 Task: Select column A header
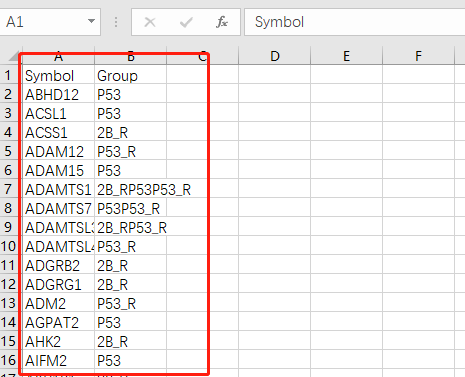(58, 57)
